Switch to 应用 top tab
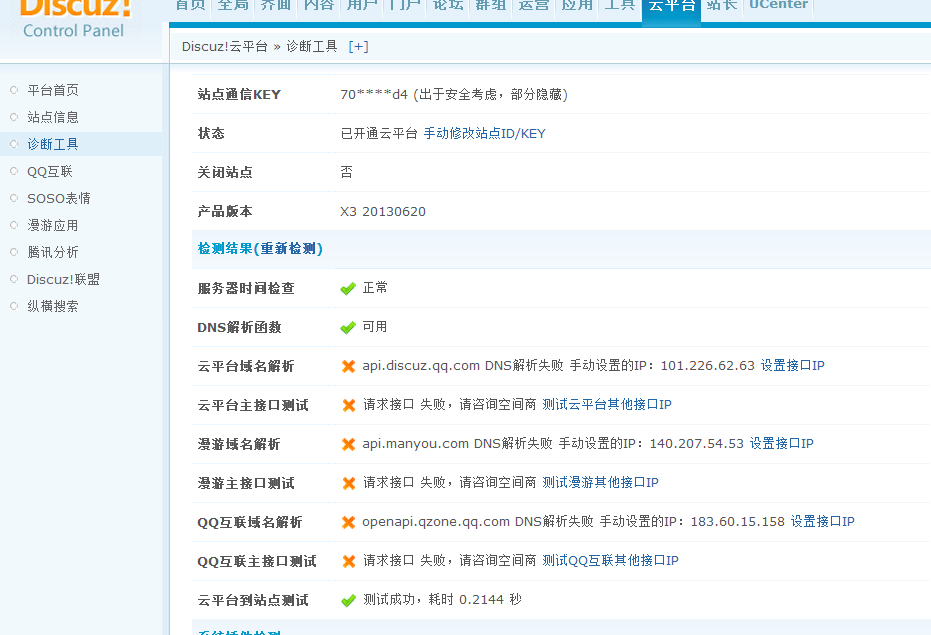The width and height of the screenshot is (931, 635). (x=577, y=7)
